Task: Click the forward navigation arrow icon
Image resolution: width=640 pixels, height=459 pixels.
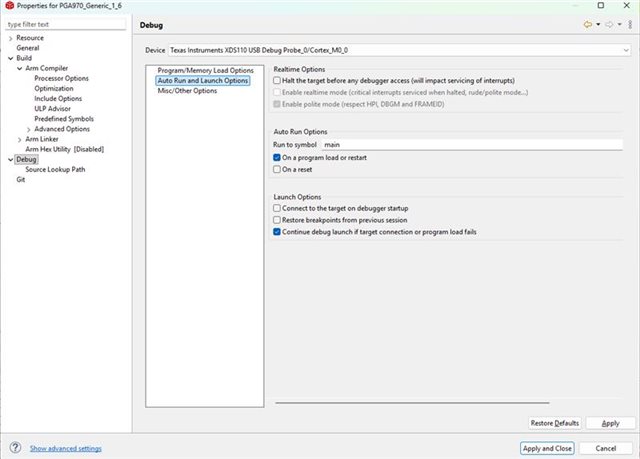Action: pyautogui.click(x=609, y=25)
